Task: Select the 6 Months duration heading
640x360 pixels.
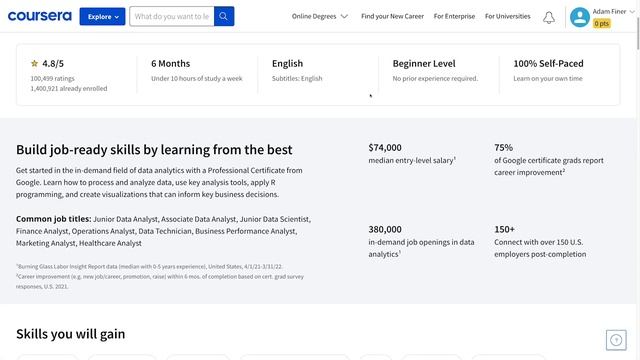Action: click(x=171, y=63)
